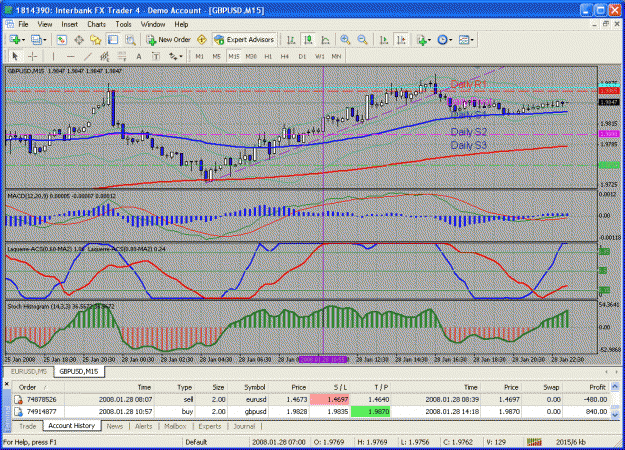Switch timeframe to H1
Image resolution: width=625 pixels, height=450 pixels.
(268, 57)
